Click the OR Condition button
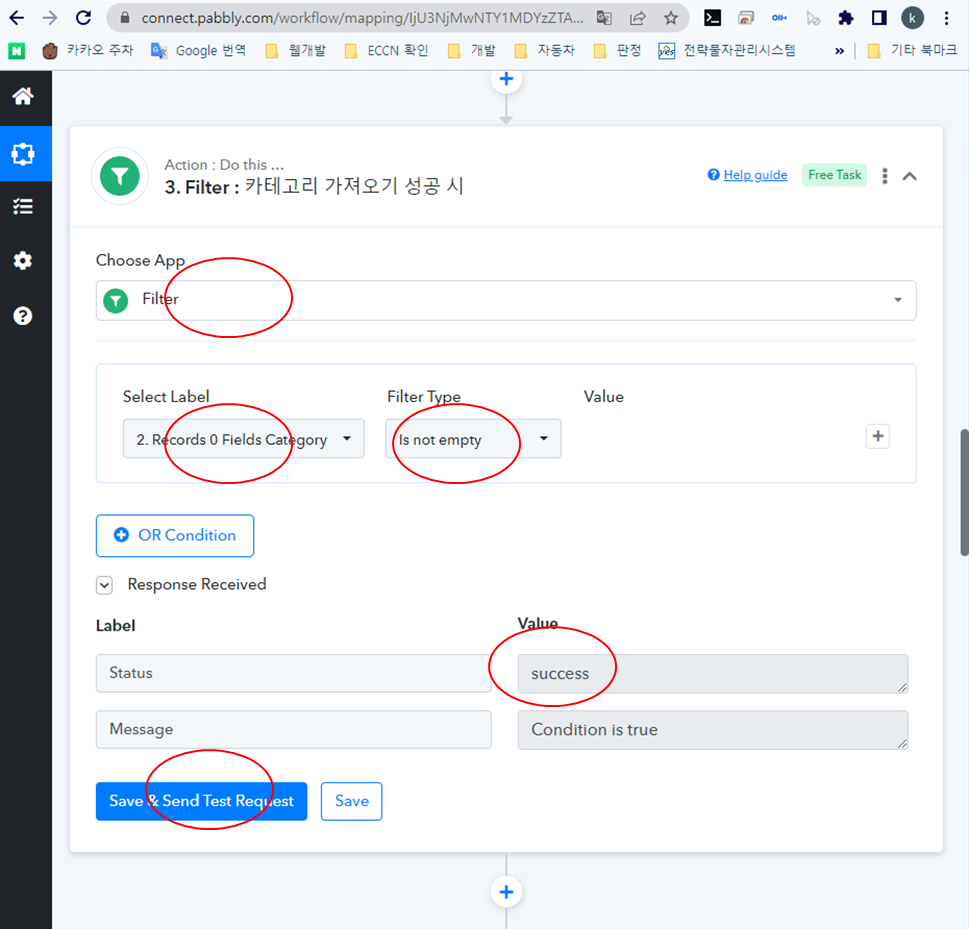Image resolution: width=969 pixels, height=929 pixels. coord(175,536)
